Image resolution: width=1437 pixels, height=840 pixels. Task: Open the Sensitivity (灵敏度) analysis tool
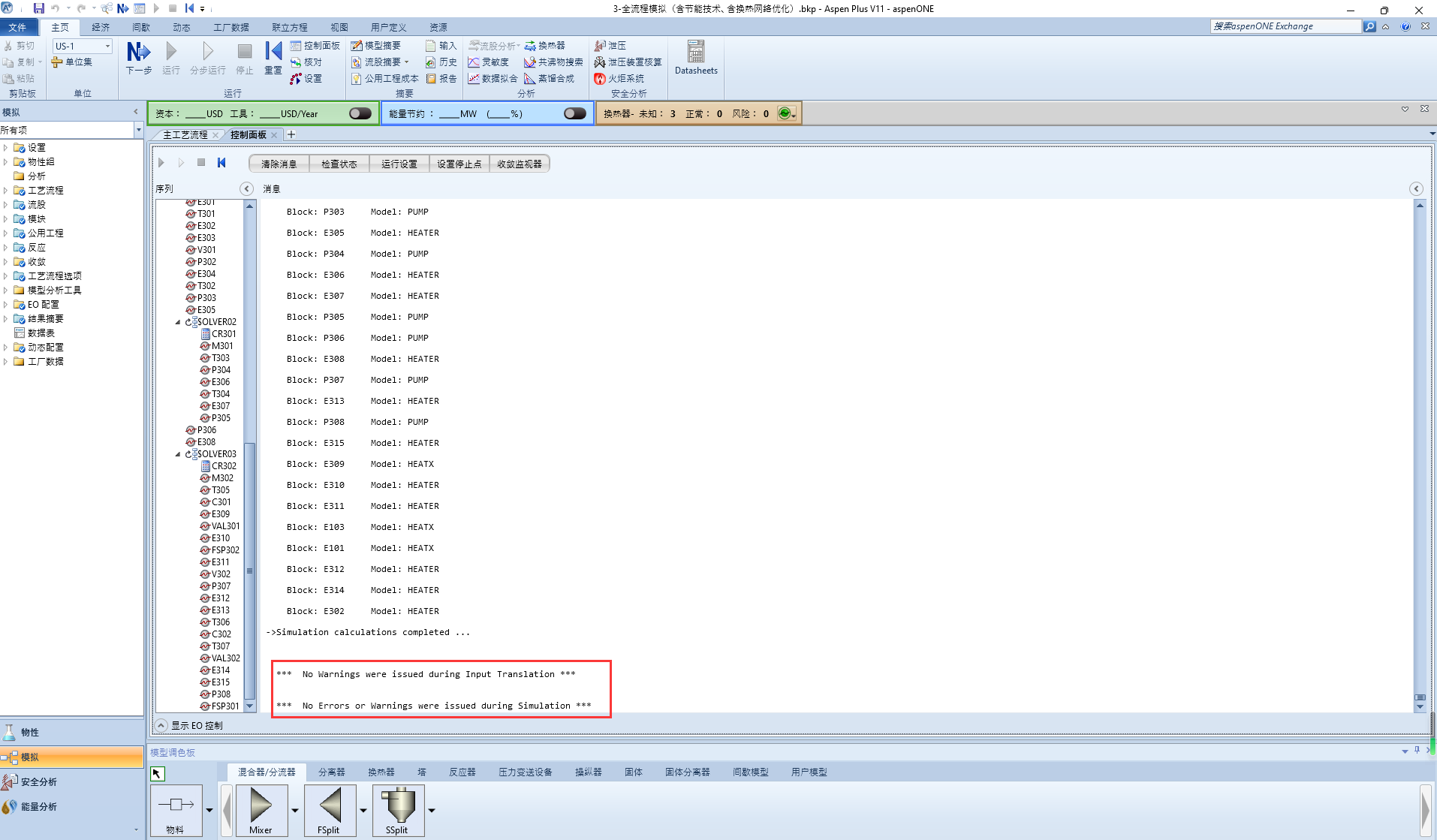coord(489,62)
